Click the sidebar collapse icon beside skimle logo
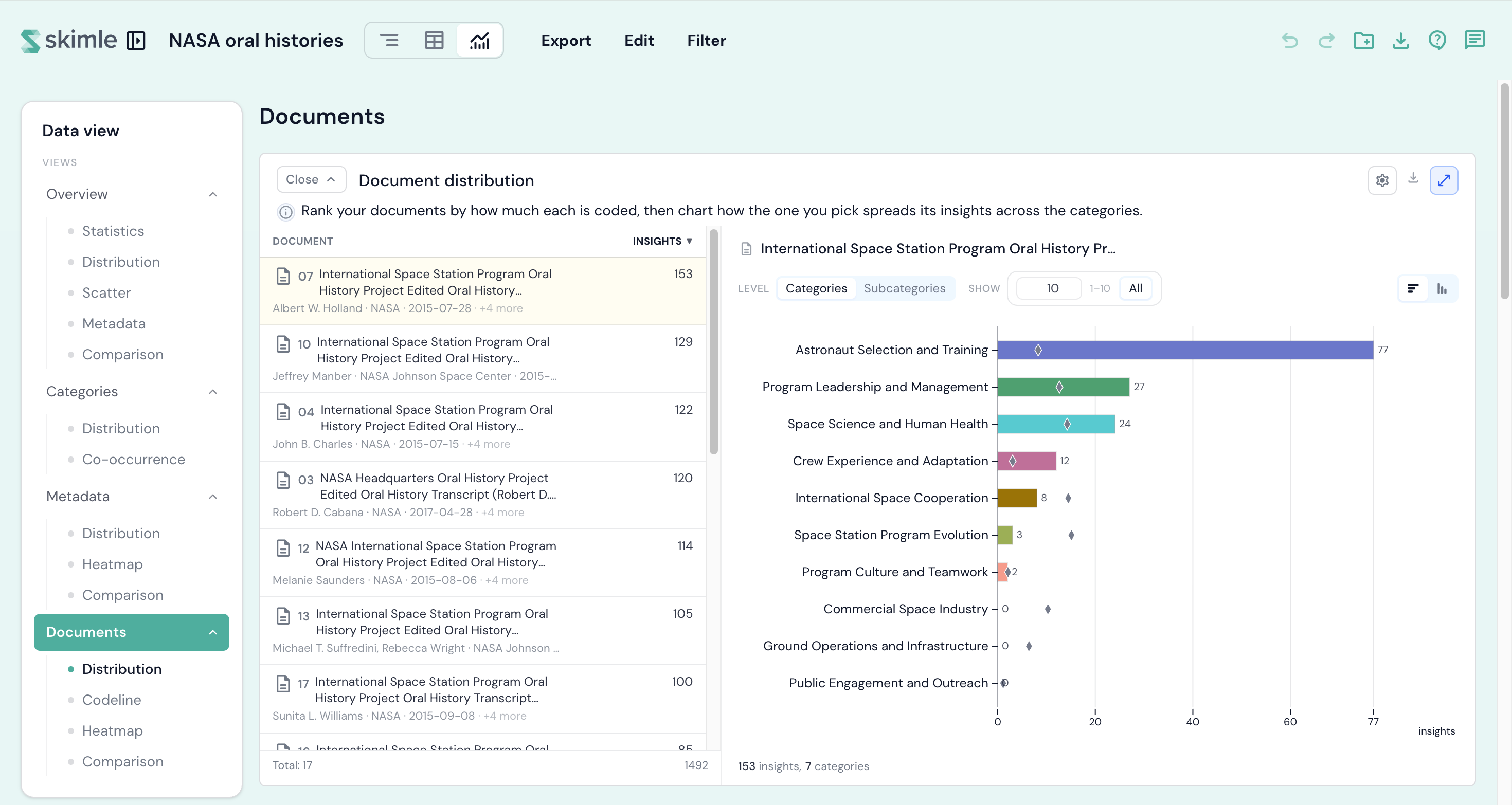This screenshot has height=805, width=1512. [x=136, y=41]
